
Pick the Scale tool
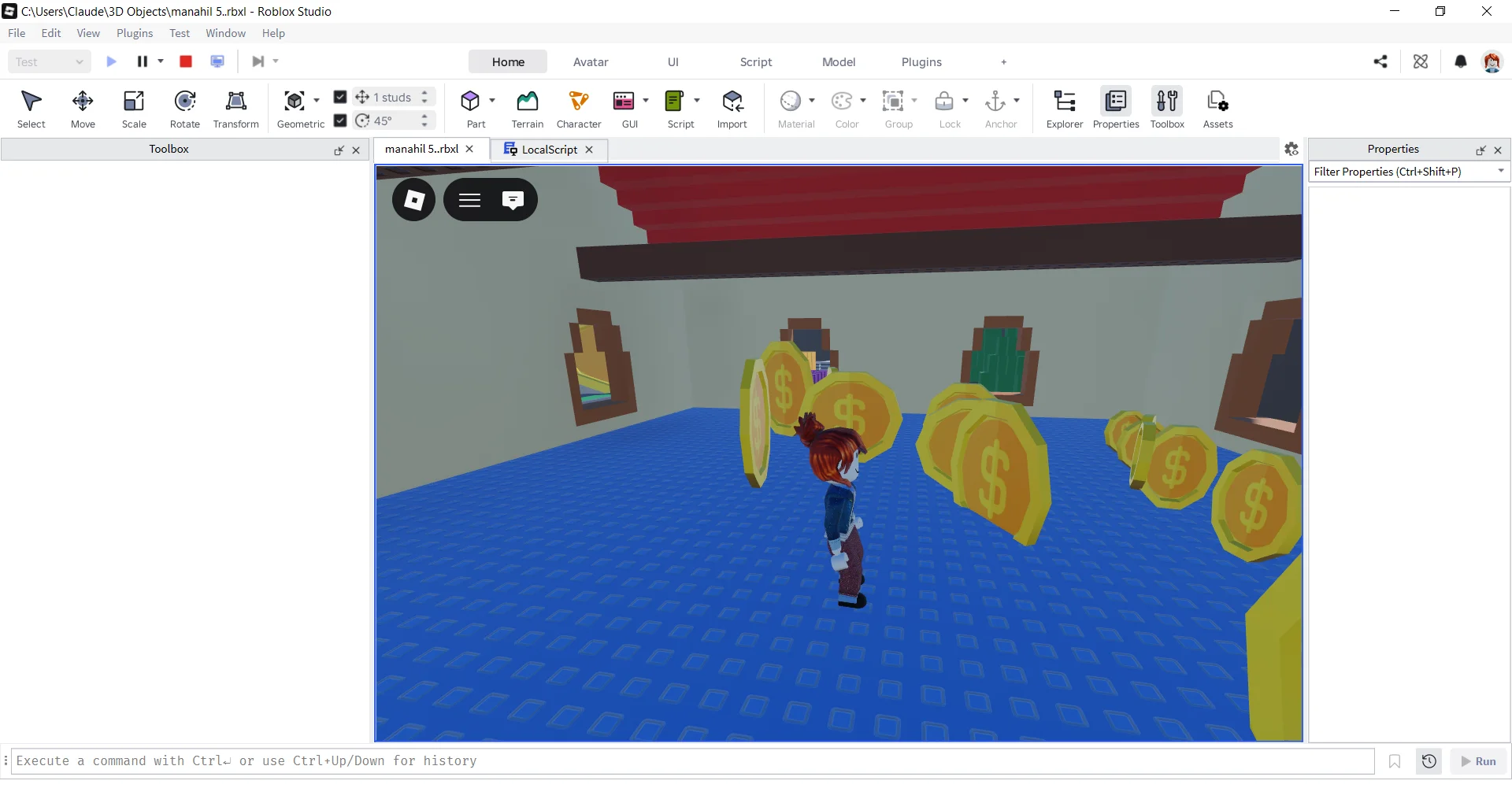click(134, 109)
